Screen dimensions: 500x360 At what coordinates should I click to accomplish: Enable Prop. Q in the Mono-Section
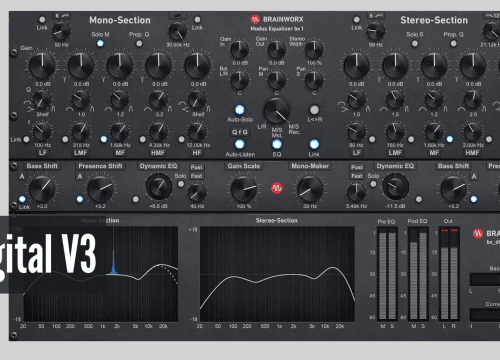(x=139, y=43)
